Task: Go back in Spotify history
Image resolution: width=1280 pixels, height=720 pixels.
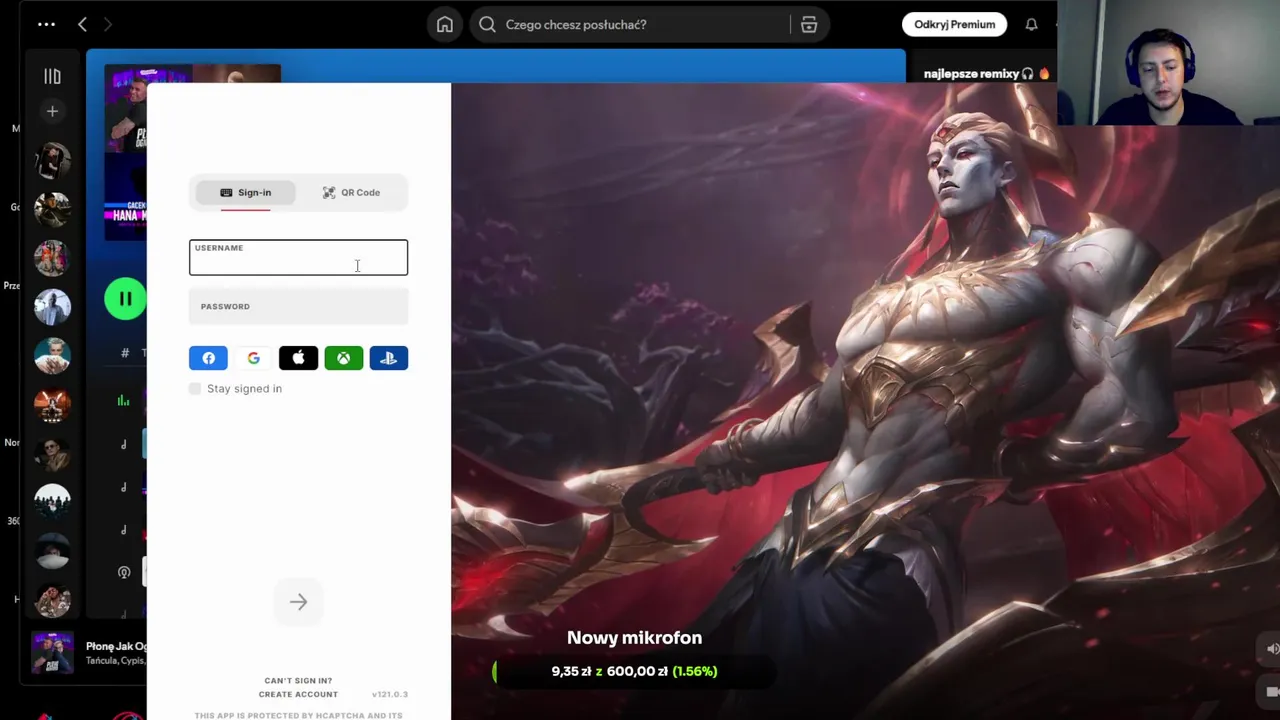Action: tap(83, 24)
